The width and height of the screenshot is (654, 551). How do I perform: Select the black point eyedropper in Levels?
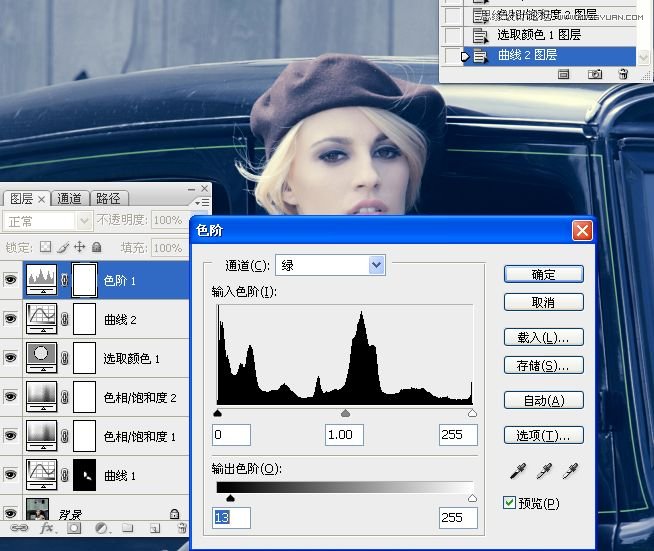tap(518, 472)
